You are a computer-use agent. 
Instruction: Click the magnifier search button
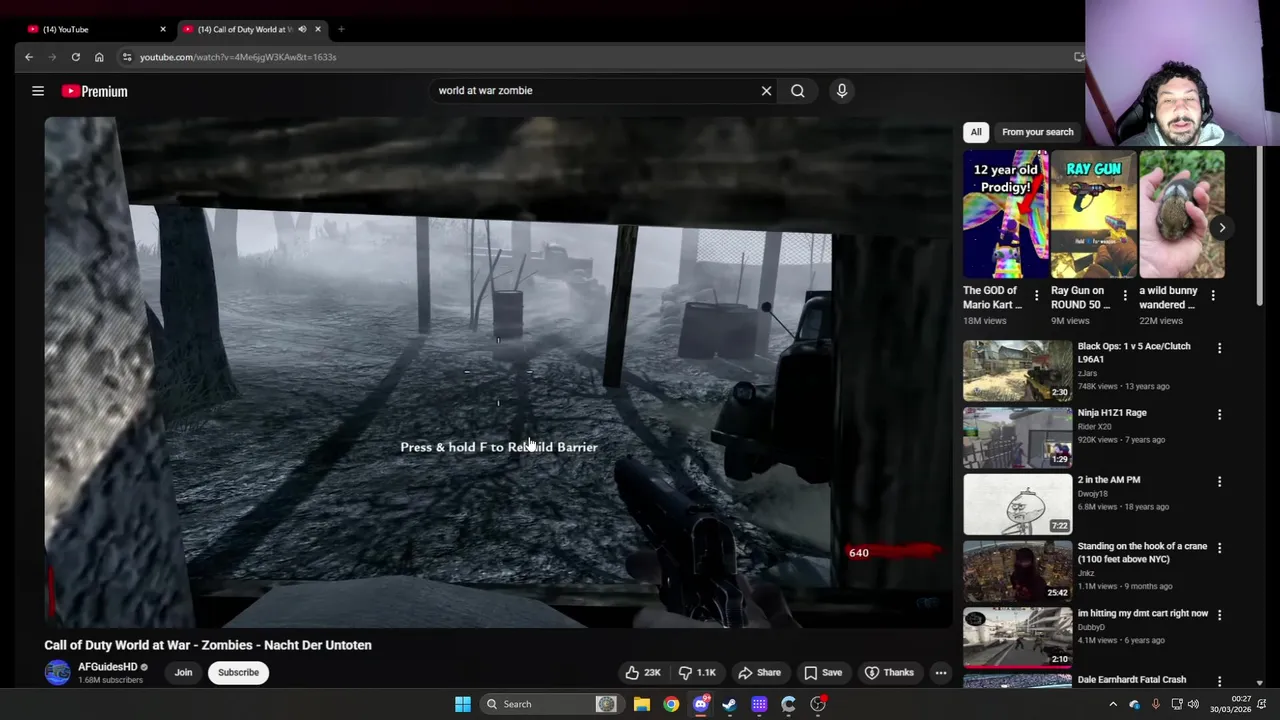[798, 91]
